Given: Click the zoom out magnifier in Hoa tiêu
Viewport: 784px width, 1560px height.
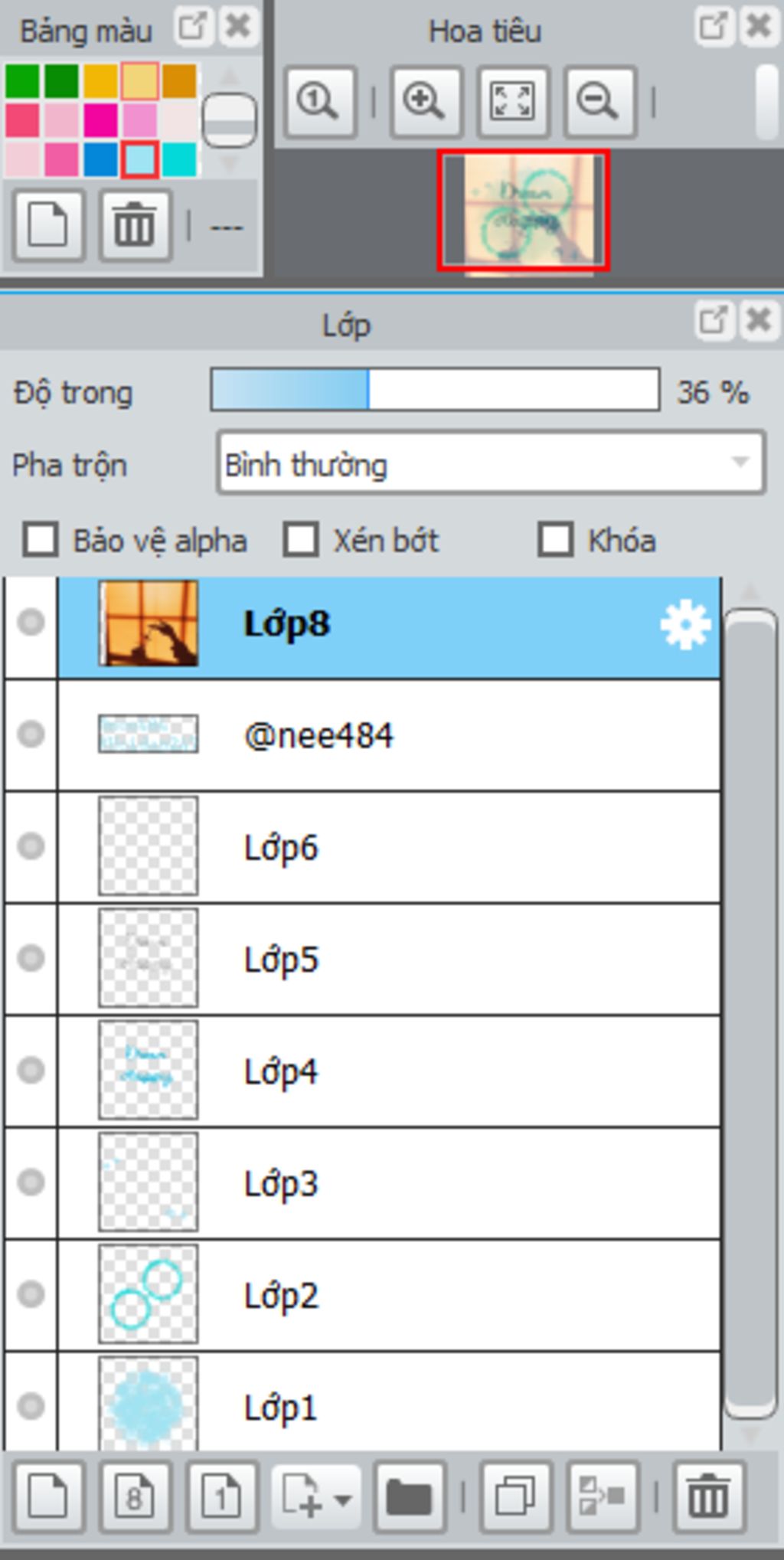Looking at the screenshot, I should pyautogui.click(x=599, y=101).
